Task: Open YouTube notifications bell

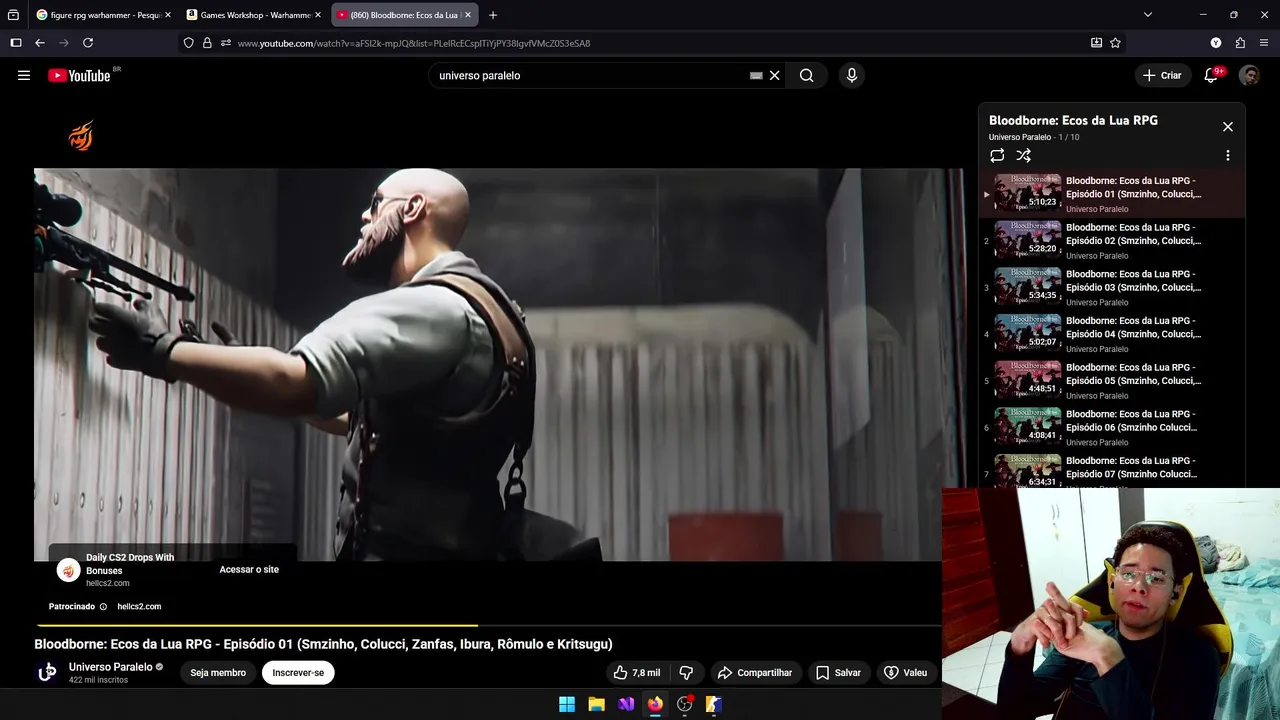Action: [1211, 75]
